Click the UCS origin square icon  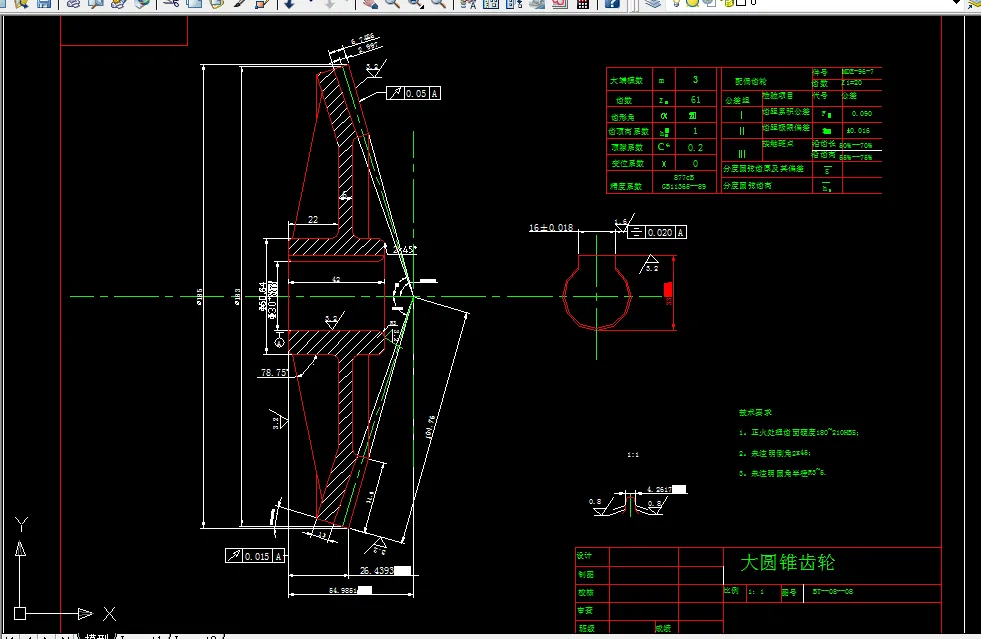tap(20, 613)
